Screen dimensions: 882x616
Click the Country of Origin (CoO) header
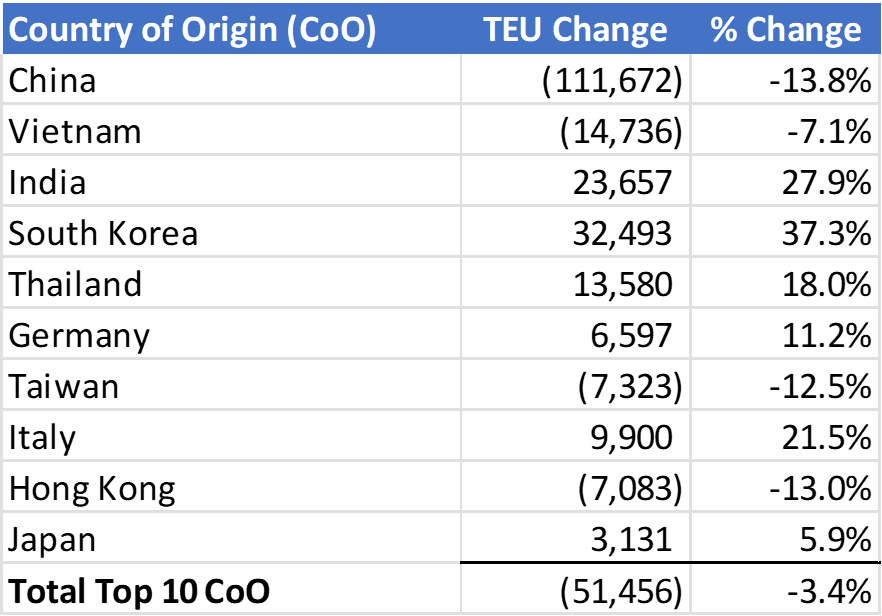point(192,29)
